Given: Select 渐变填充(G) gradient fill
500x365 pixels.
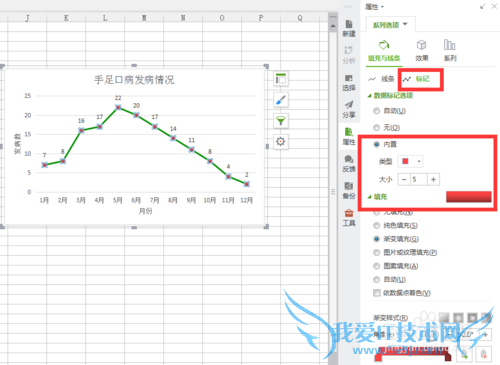Looking at the screenshot, I should (396, 239).
